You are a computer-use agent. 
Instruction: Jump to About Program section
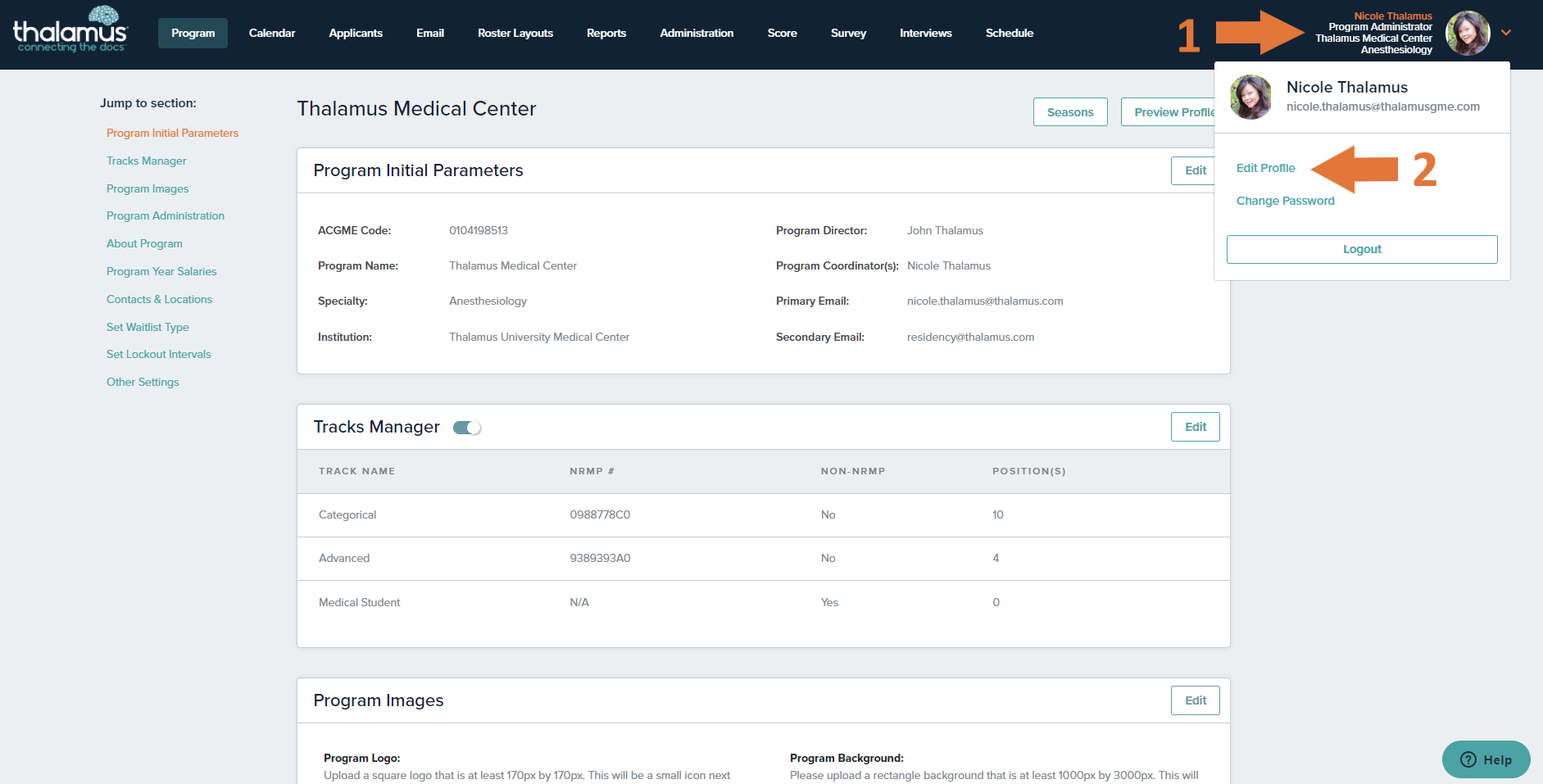tap(144, 243)
